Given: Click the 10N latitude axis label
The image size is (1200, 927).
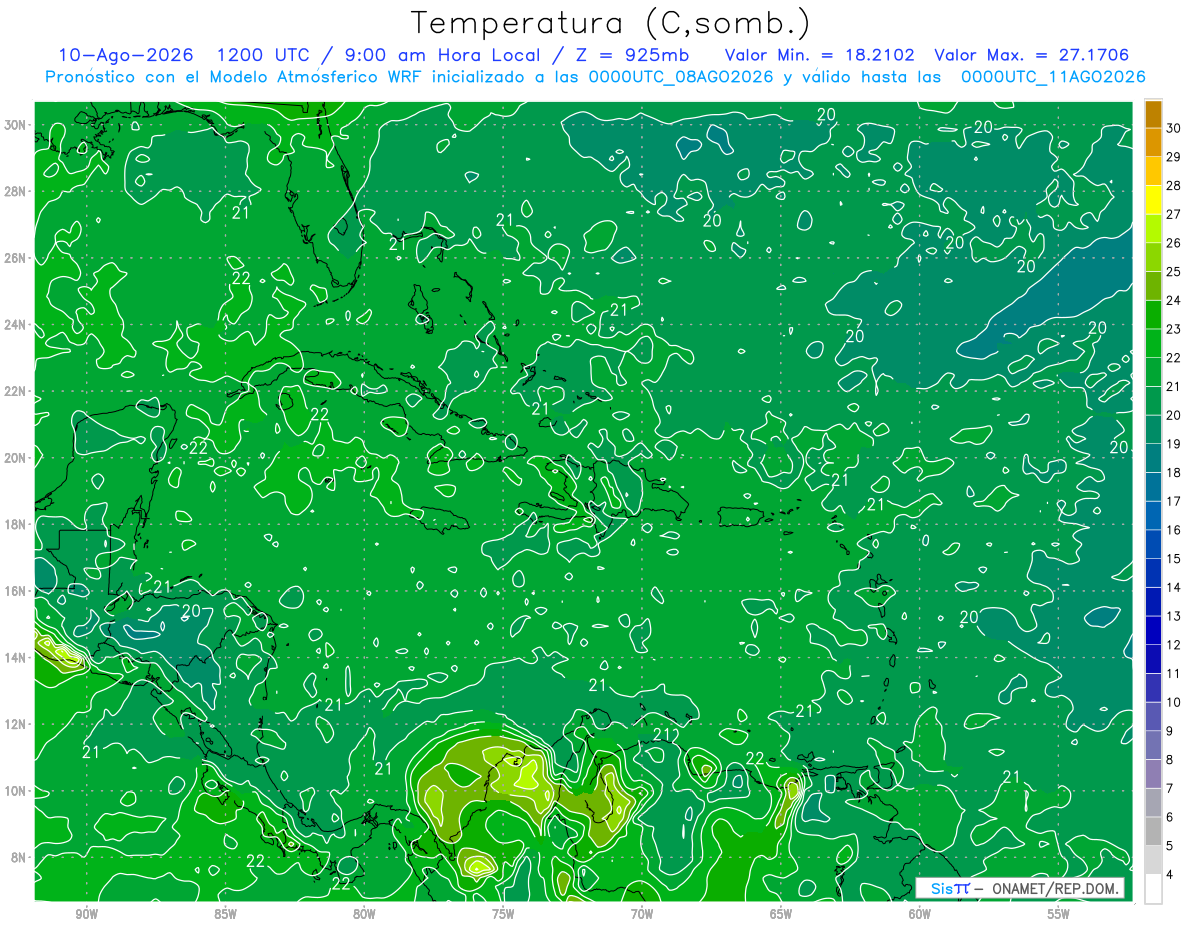Looking at the screenshot, I should click(x=16, y=791).
